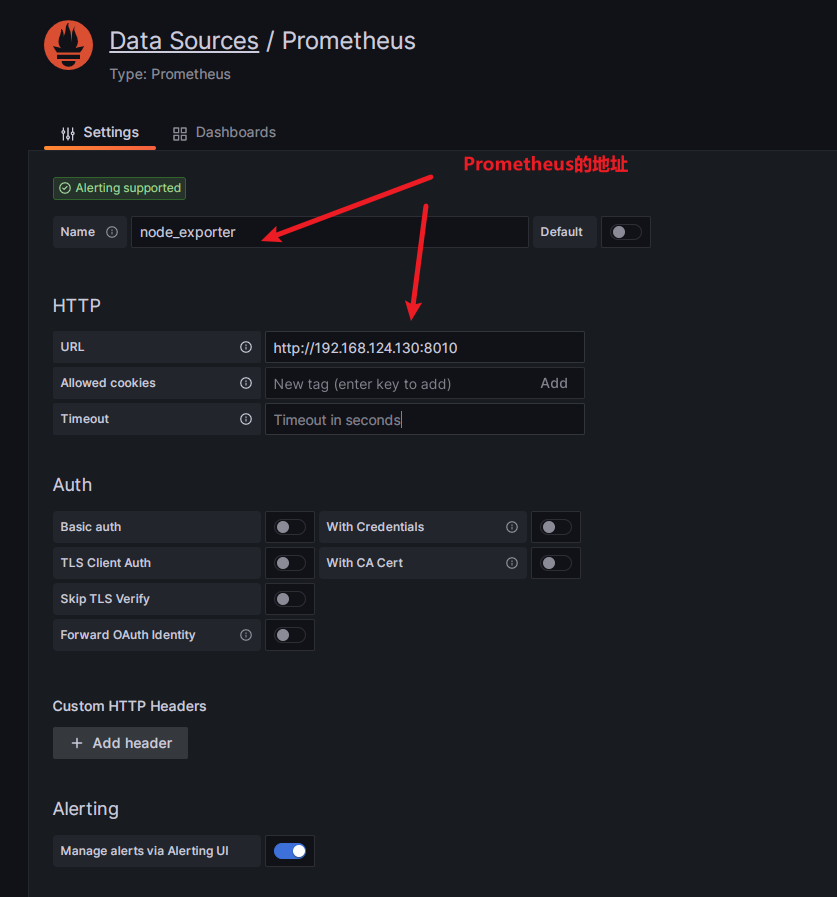
Task: Enable TLS Client Auth
Action: pos(289,563)
